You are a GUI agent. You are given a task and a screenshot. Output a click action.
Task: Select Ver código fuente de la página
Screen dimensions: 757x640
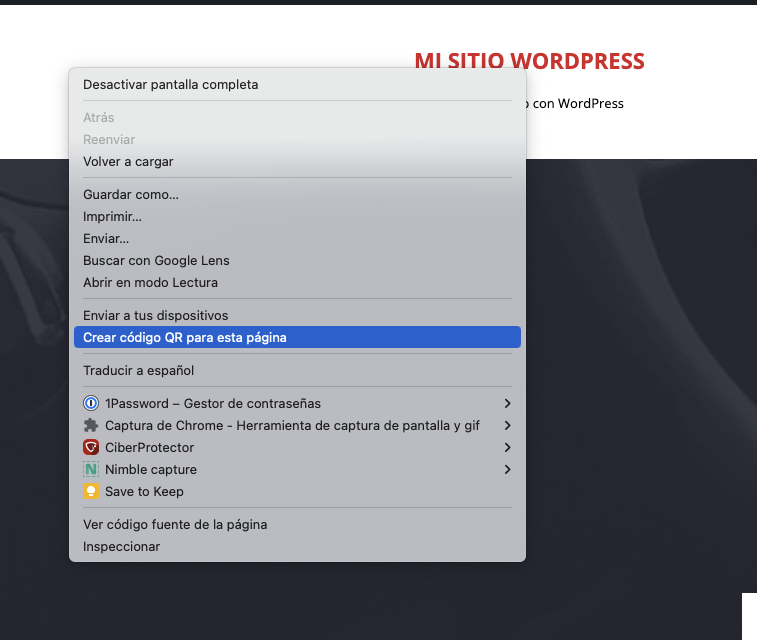tap(297, 524)
